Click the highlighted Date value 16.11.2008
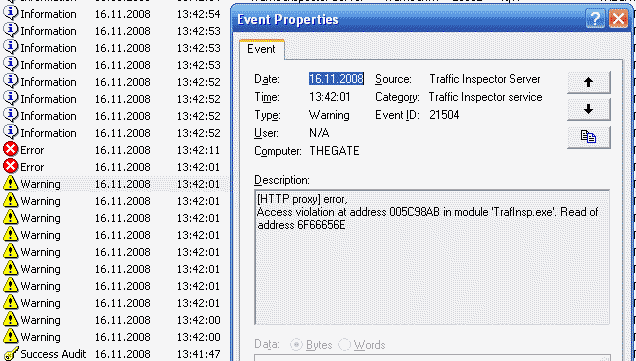 pyautogui.click(x=336, y=79)
